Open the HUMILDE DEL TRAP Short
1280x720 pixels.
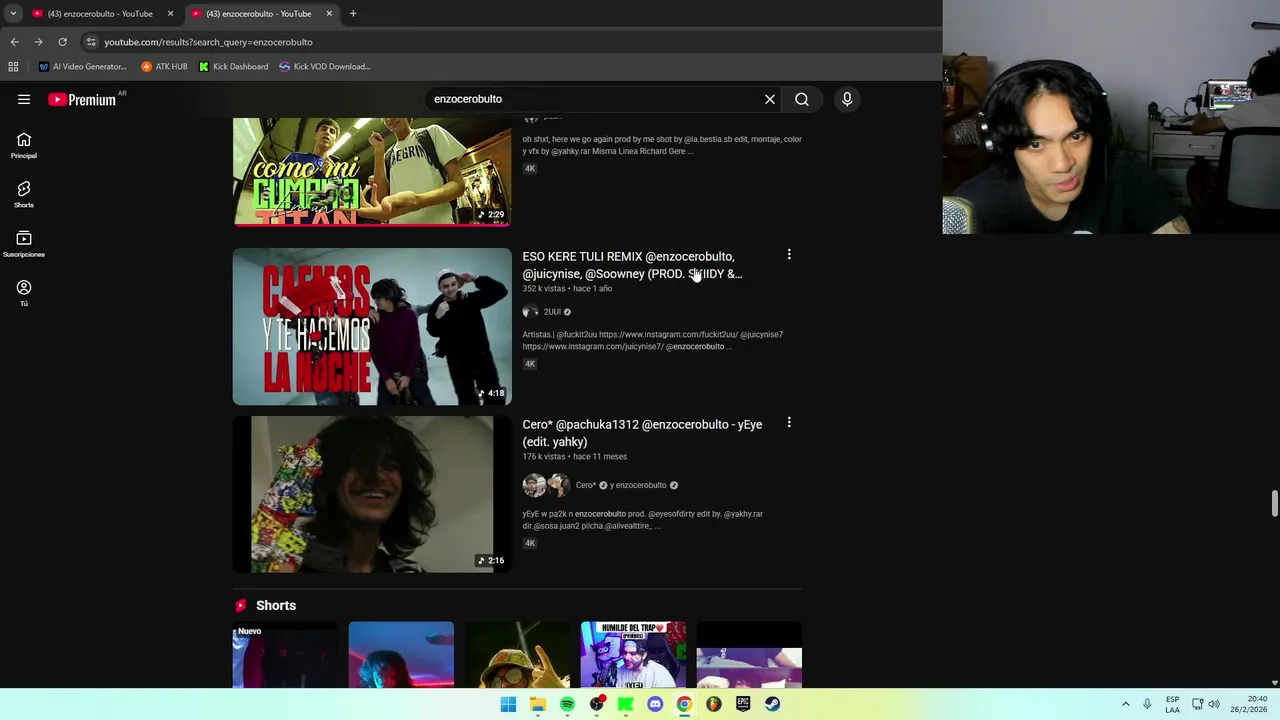coord(633,655)
